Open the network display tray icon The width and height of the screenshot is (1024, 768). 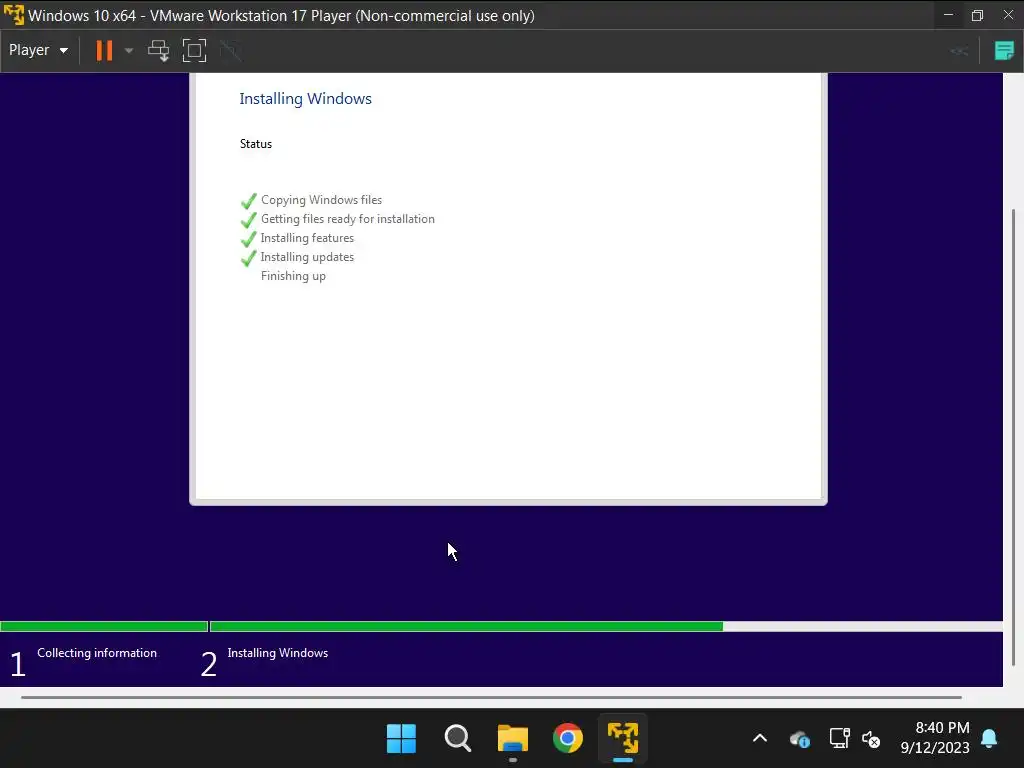(x=839, y=739)
